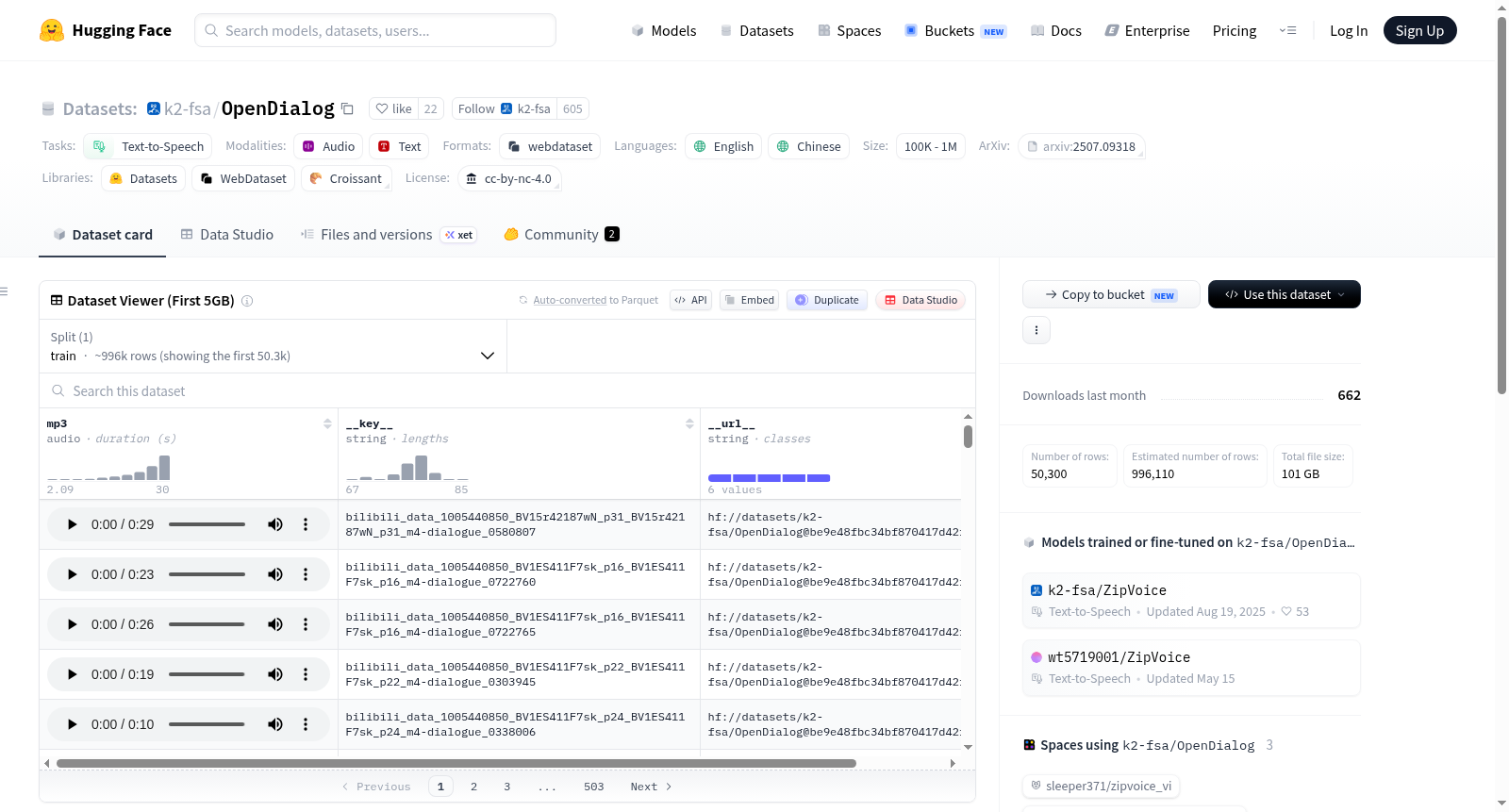Open more options for 0:29 audio
This screenshot has width=1509, height=812.
(x=306, y=524)
